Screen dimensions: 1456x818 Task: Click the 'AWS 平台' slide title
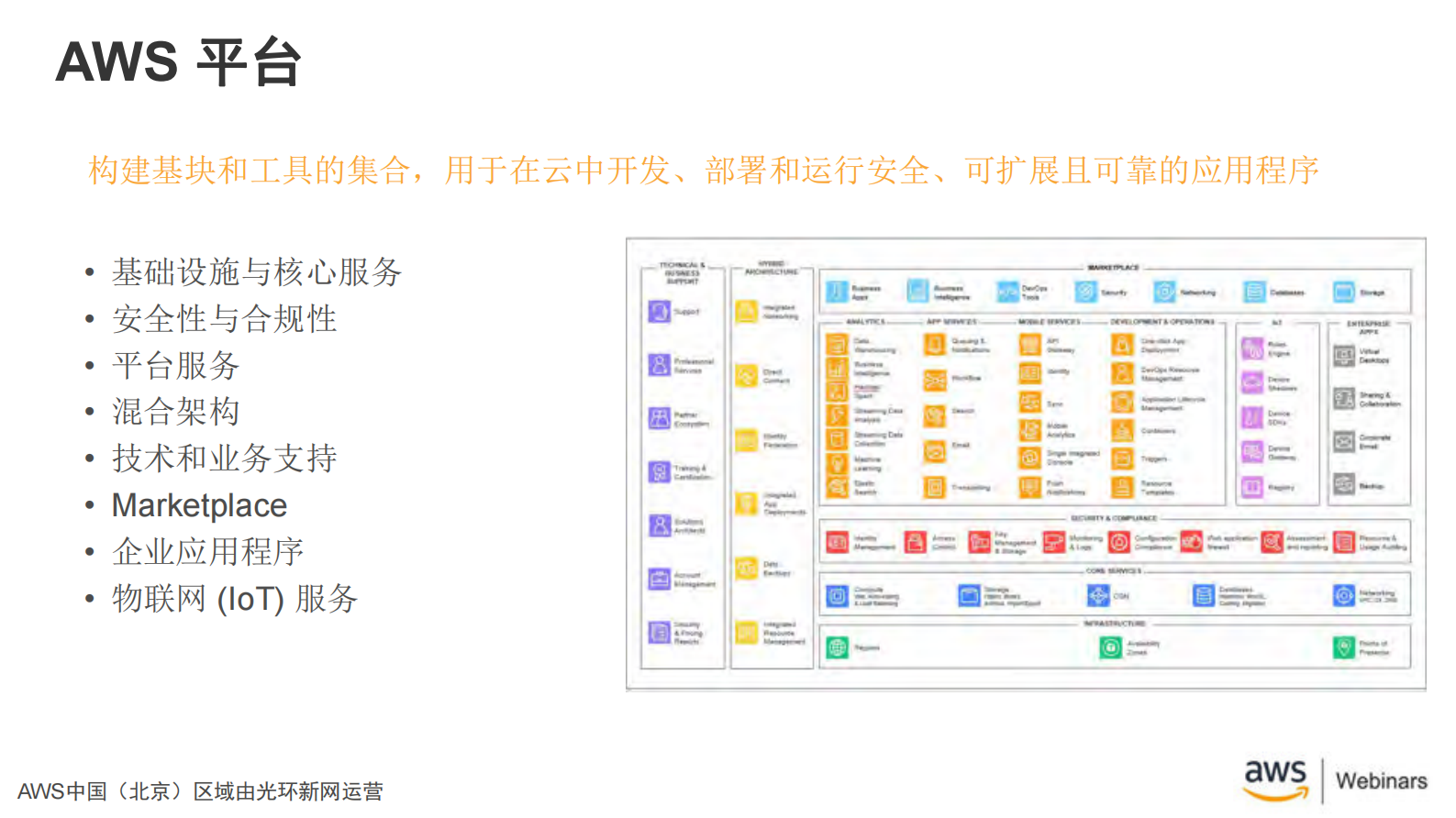click(178, 61)
